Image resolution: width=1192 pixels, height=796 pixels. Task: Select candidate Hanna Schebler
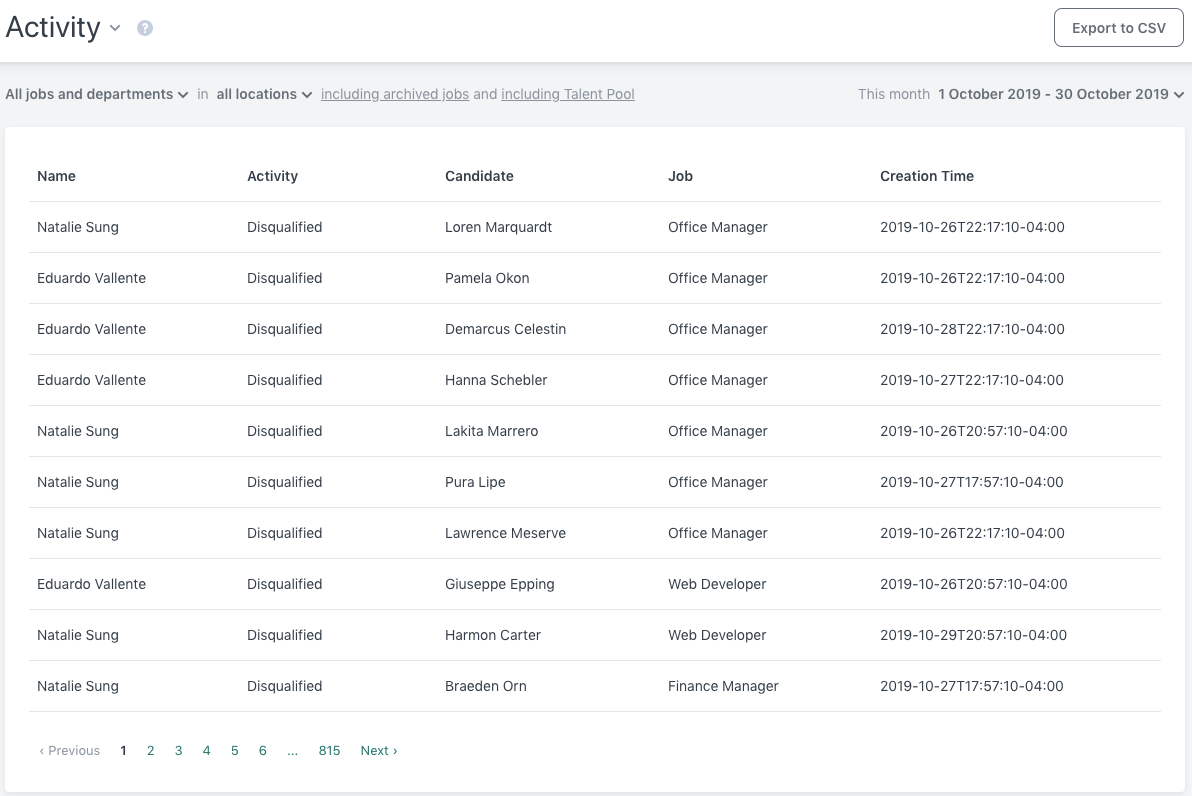[496, 380]
